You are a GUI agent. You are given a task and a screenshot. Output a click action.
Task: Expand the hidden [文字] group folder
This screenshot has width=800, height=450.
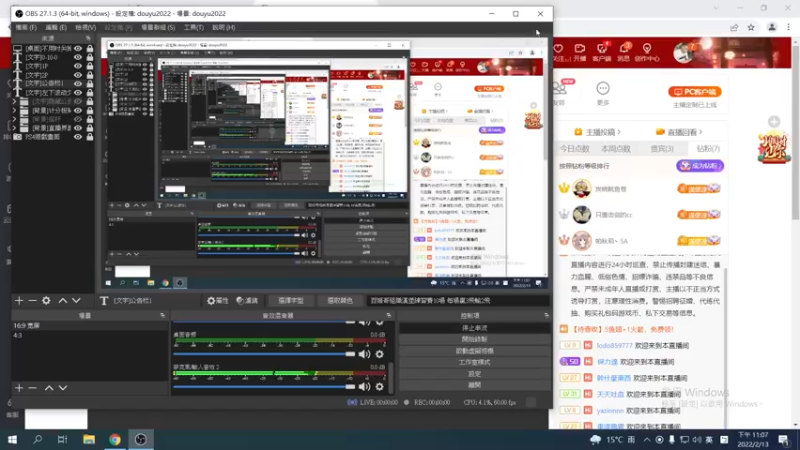(x=14, y=102)
